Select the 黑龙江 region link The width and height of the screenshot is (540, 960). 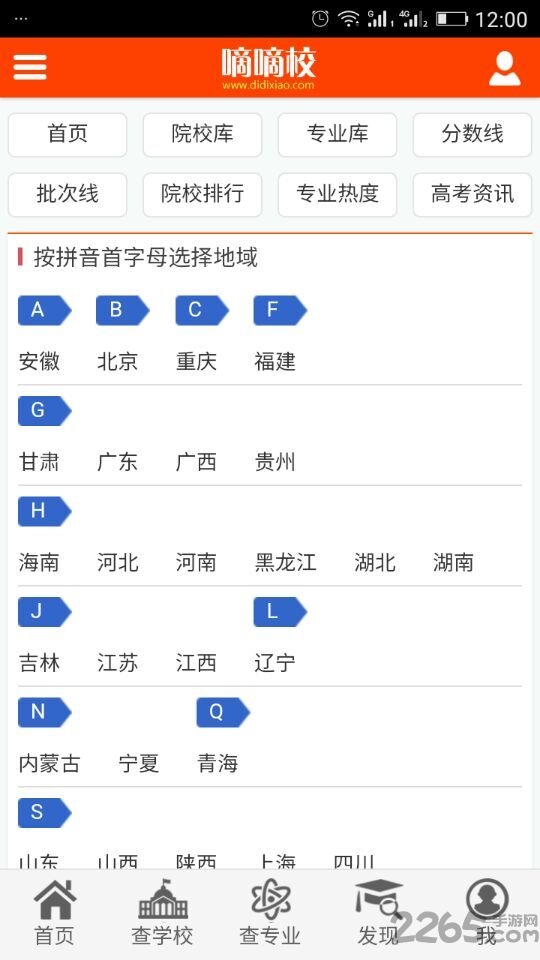click(x=285, y=562)
